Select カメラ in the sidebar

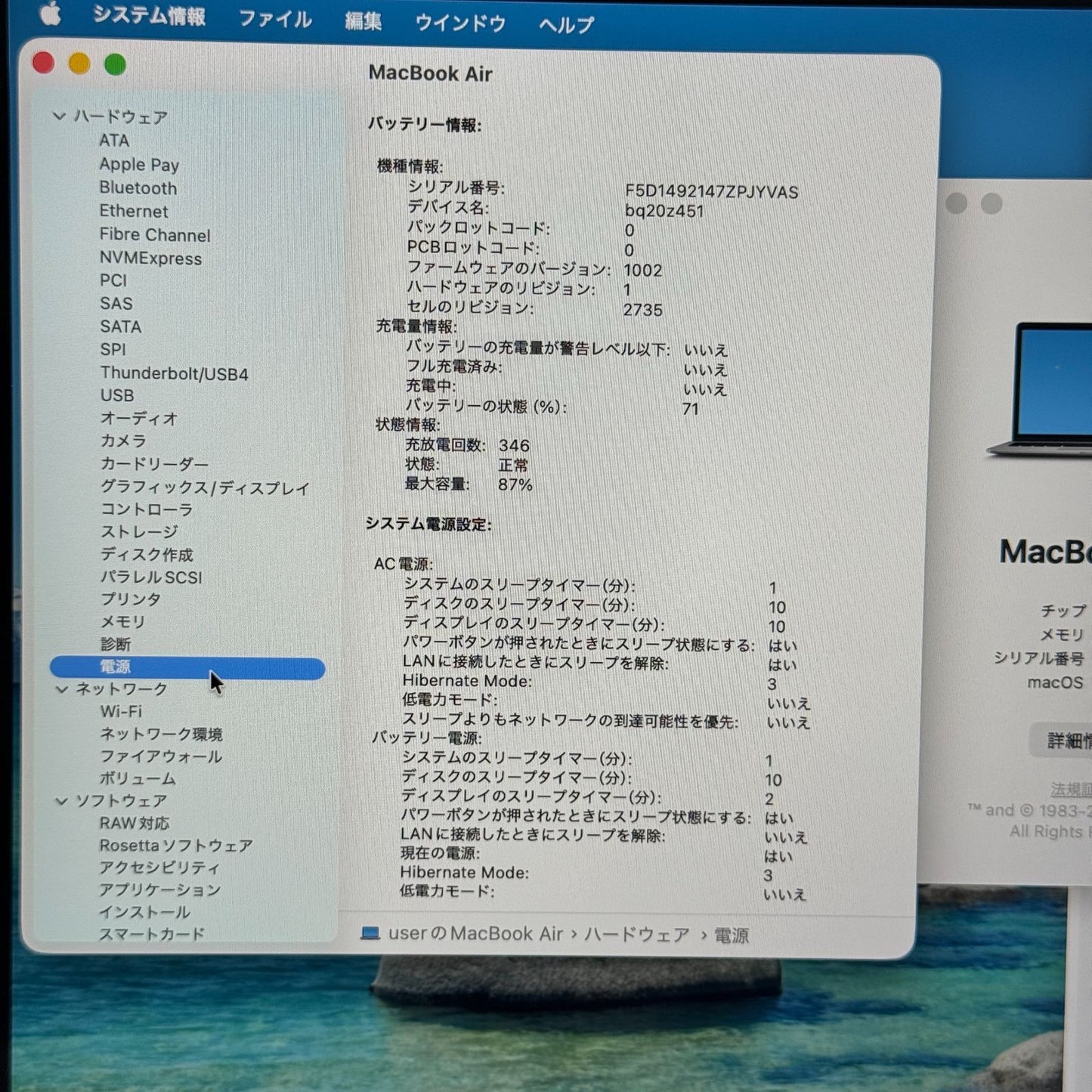[x=123, y=441]
